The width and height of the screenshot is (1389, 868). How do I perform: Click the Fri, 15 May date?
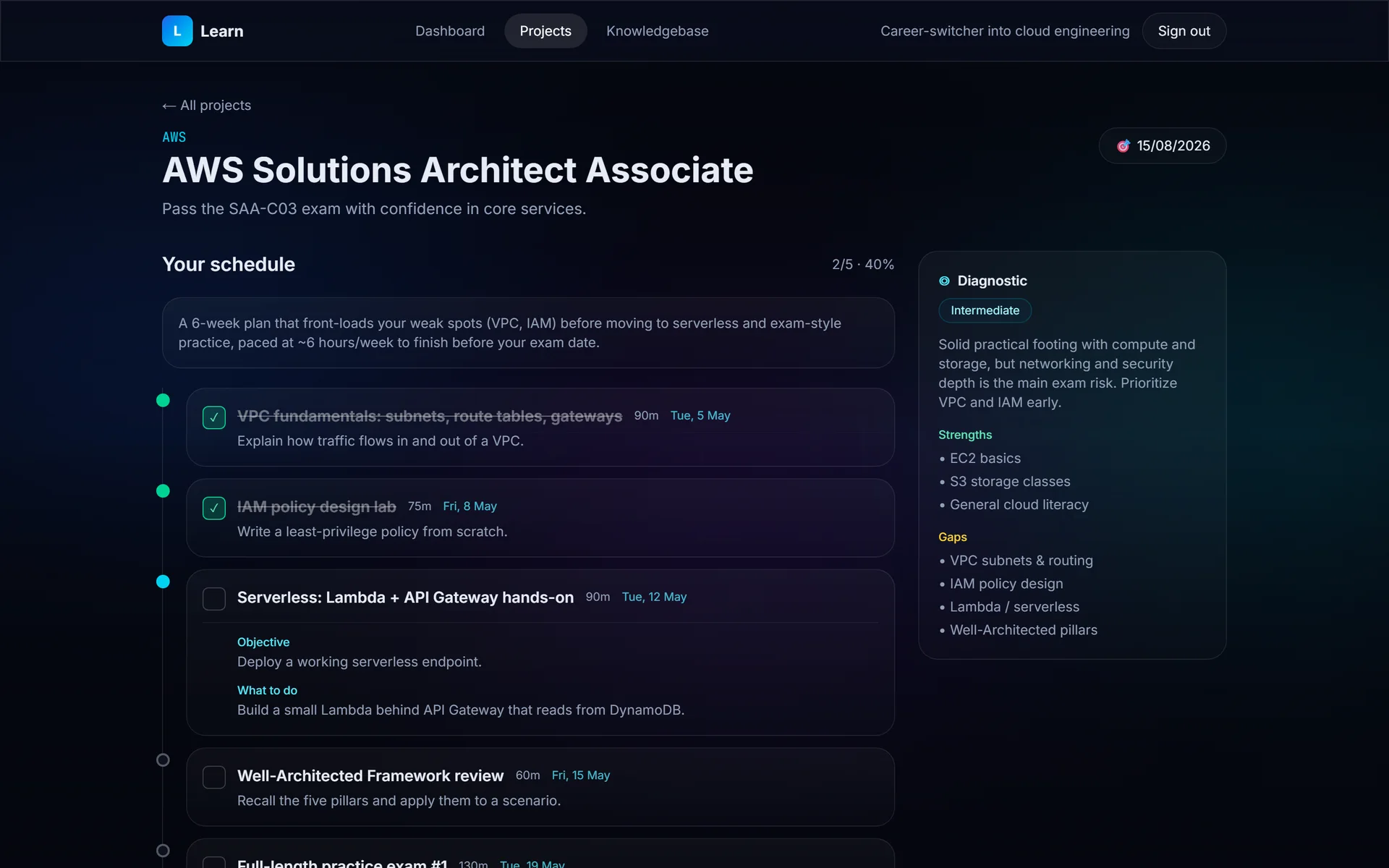click(581, 775)
